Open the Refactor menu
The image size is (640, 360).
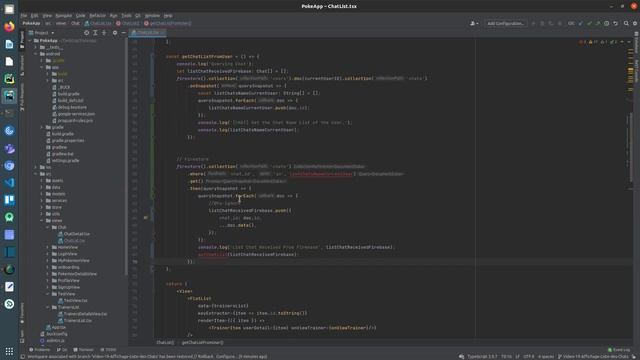[98, 16]
